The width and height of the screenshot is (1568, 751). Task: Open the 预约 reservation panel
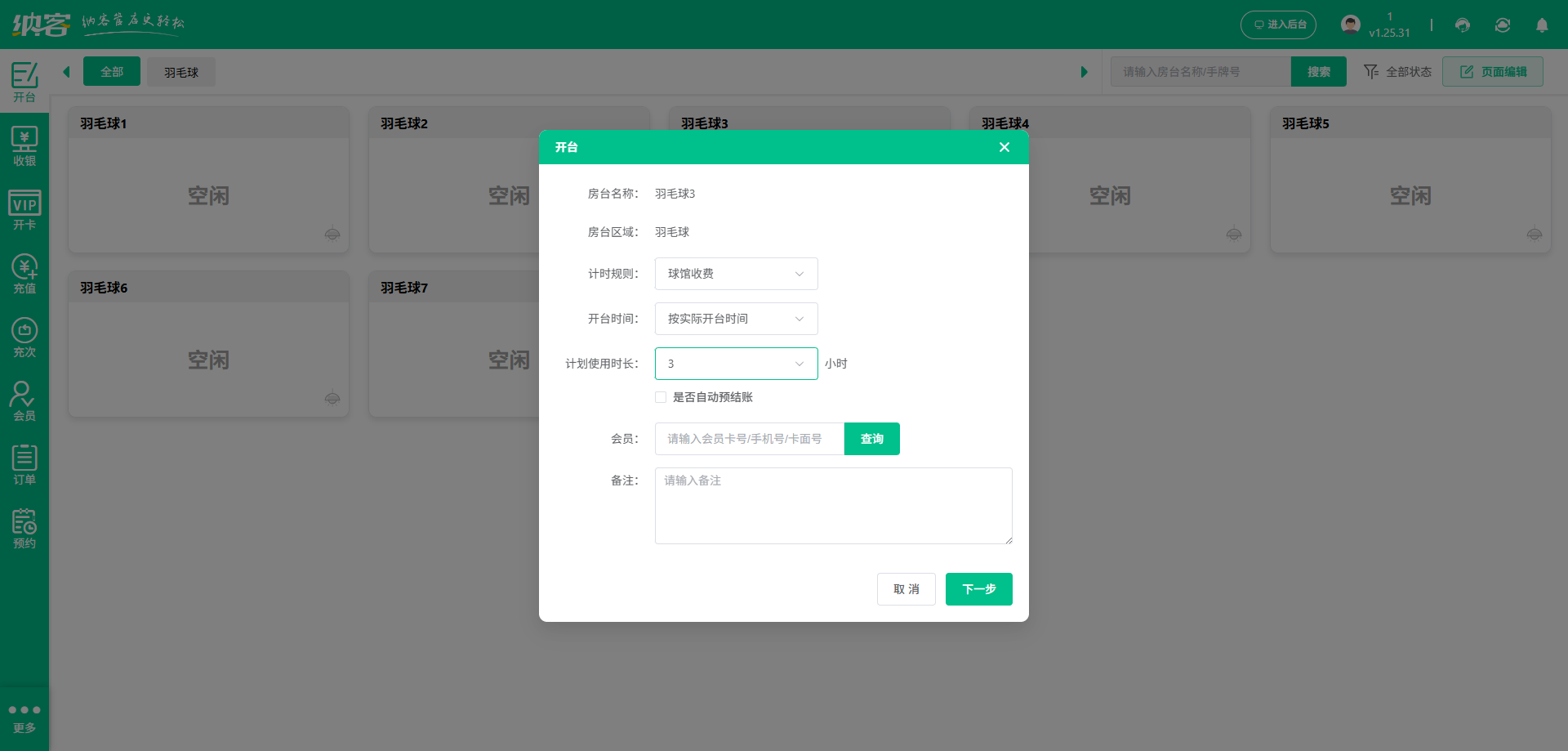[24, 527]
